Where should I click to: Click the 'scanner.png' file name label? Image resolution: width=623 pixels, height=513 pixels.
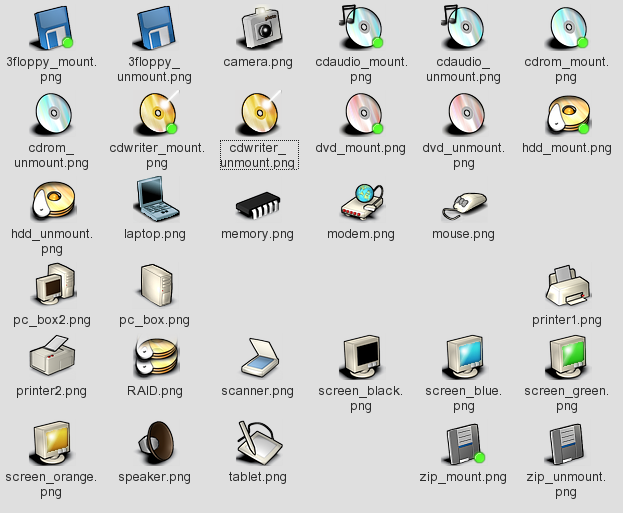point(257,391)
